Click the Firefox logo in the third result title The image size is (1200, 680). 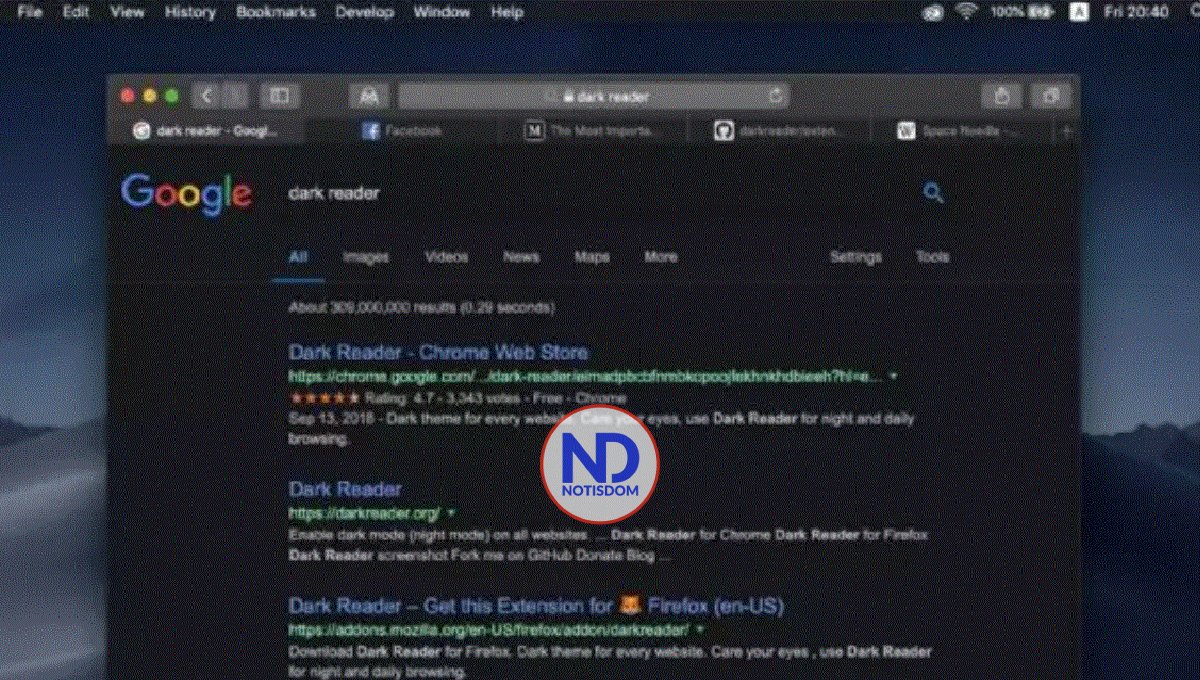628,605
